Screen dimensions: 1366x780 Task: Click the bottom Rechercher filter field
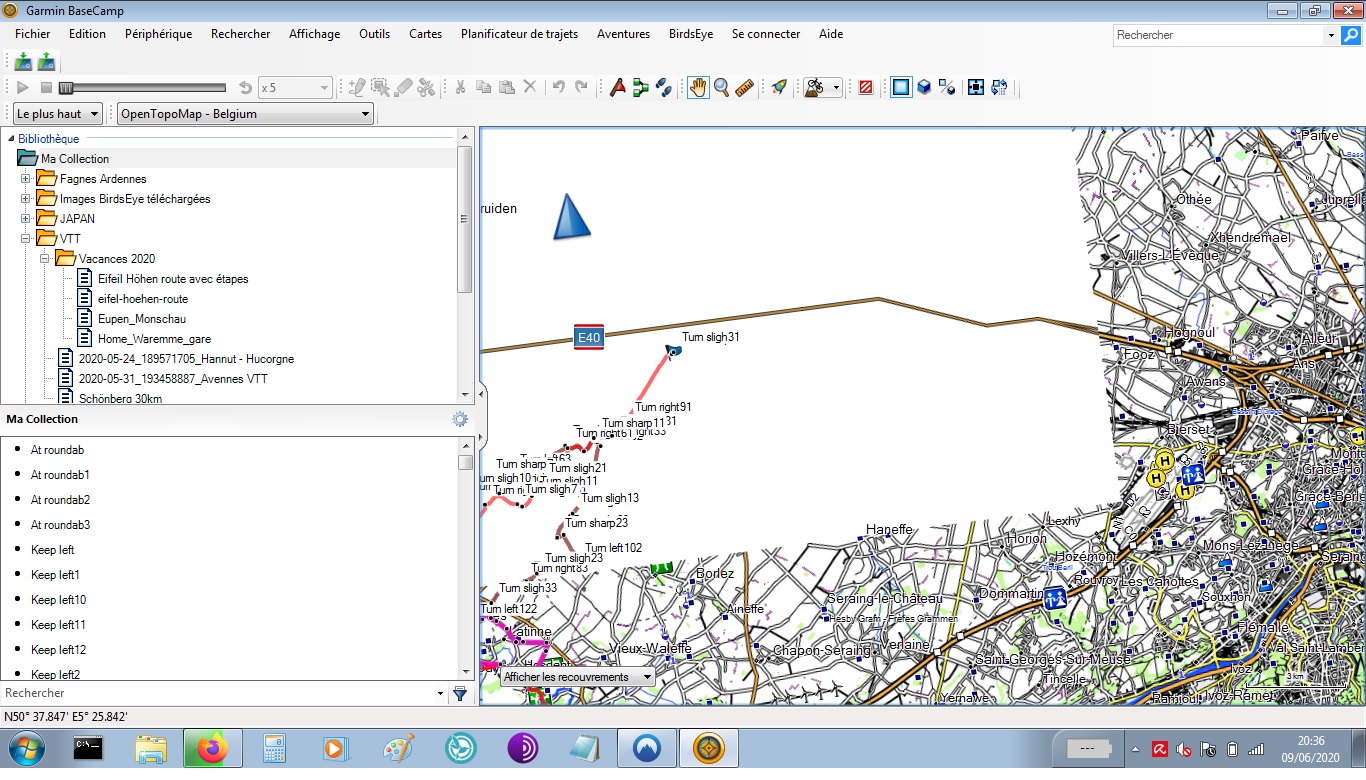tap(218, 693)
